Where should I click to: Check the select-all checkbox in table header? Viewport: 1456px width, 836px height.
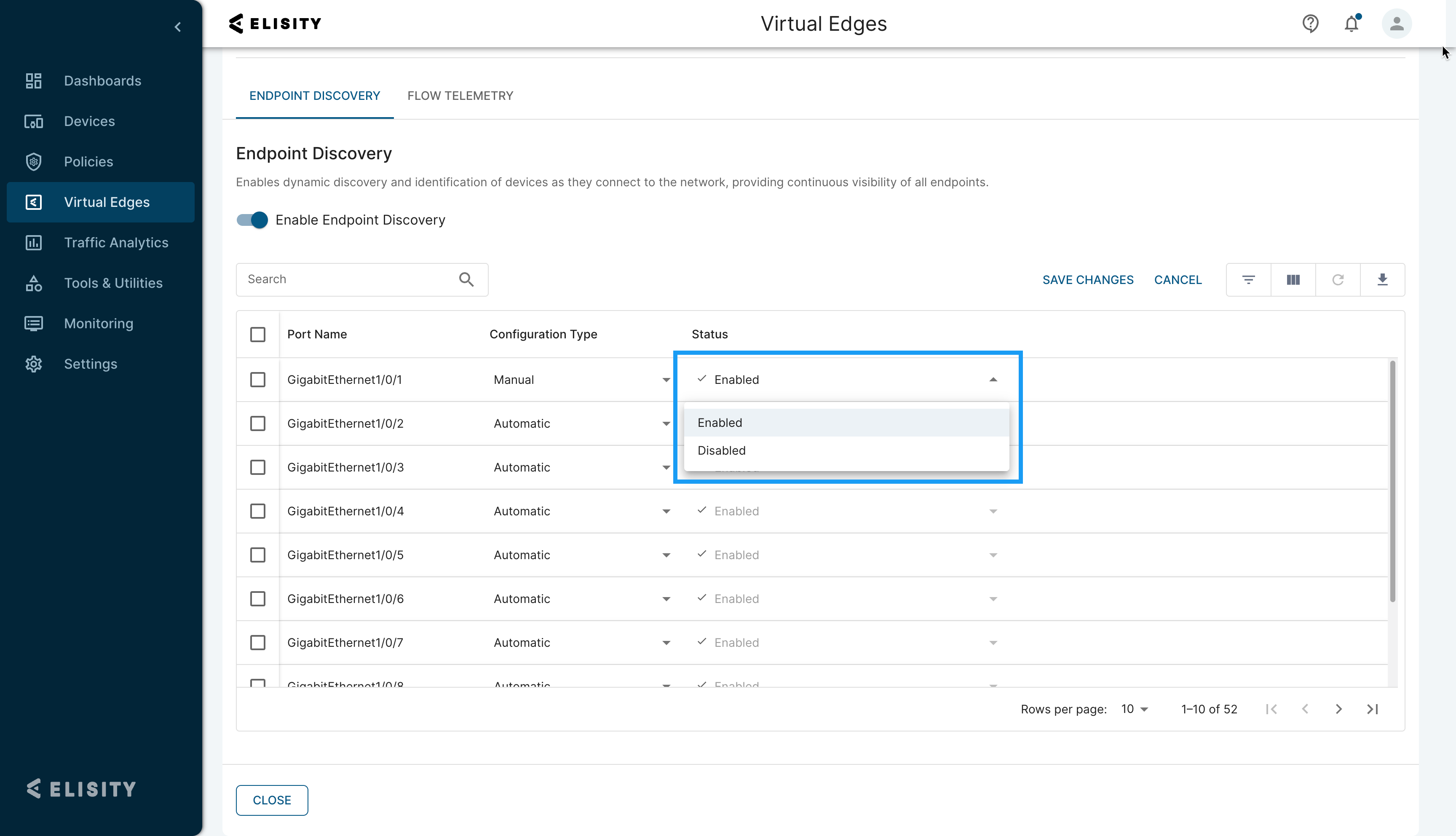click(258, 334)
